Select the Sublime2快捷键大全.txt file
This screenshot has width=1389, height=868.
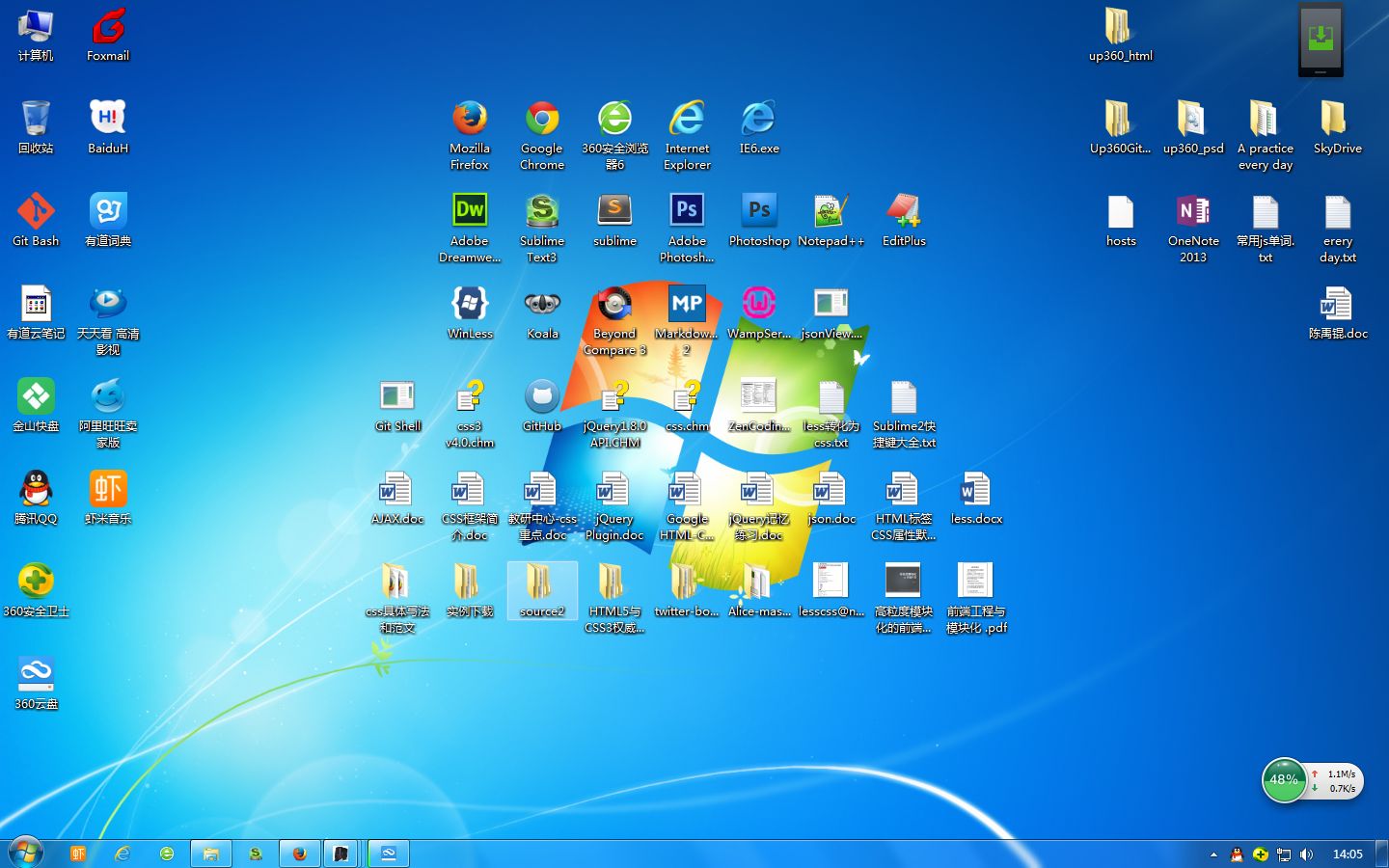point(904,413)
